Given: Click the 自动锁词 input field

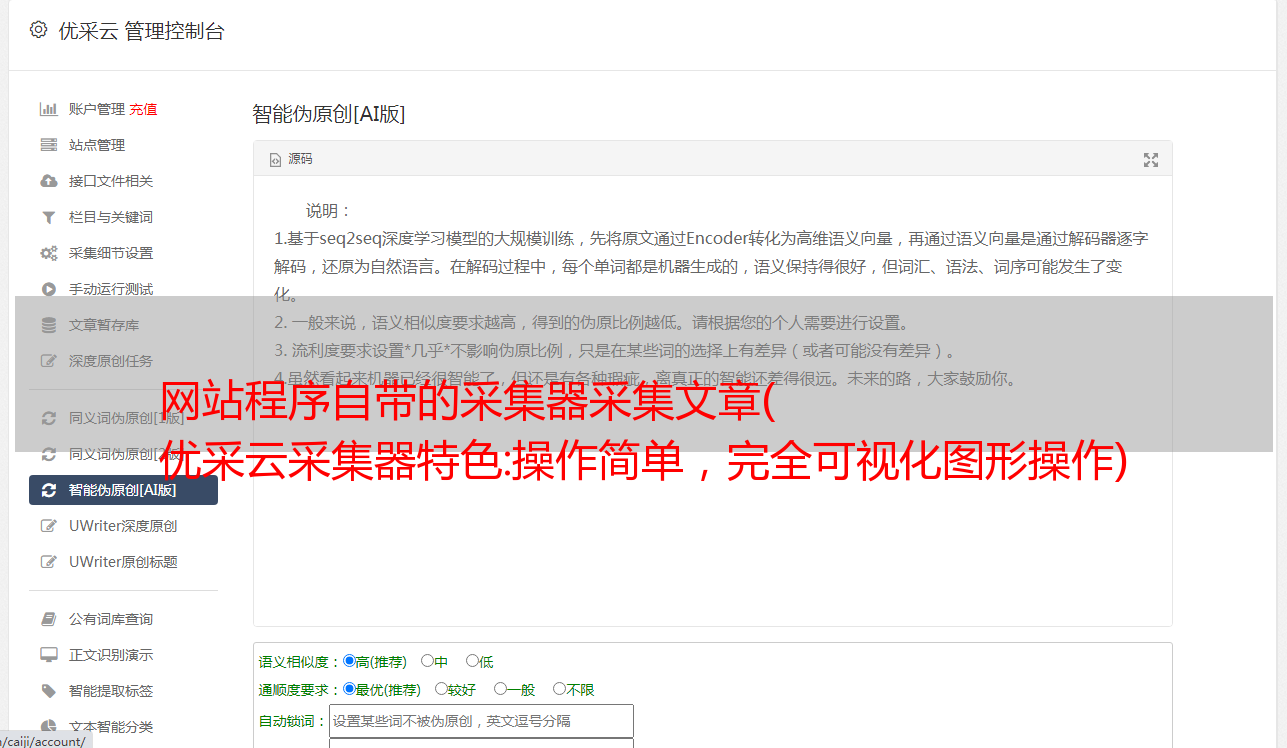Looking at the screenshot, I should (481, 721).
